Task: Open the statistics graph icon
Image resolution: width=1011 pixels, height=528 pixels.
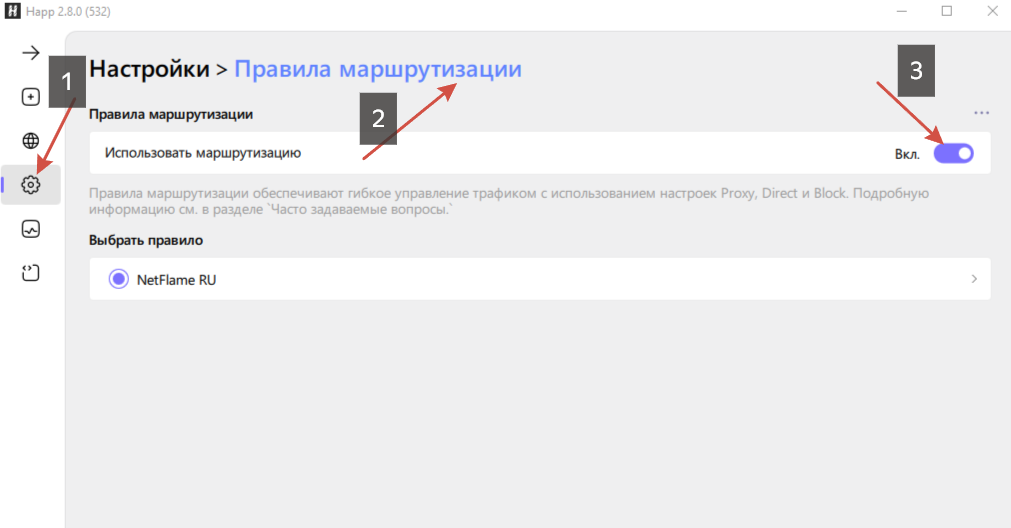Action: coord(30,229)
